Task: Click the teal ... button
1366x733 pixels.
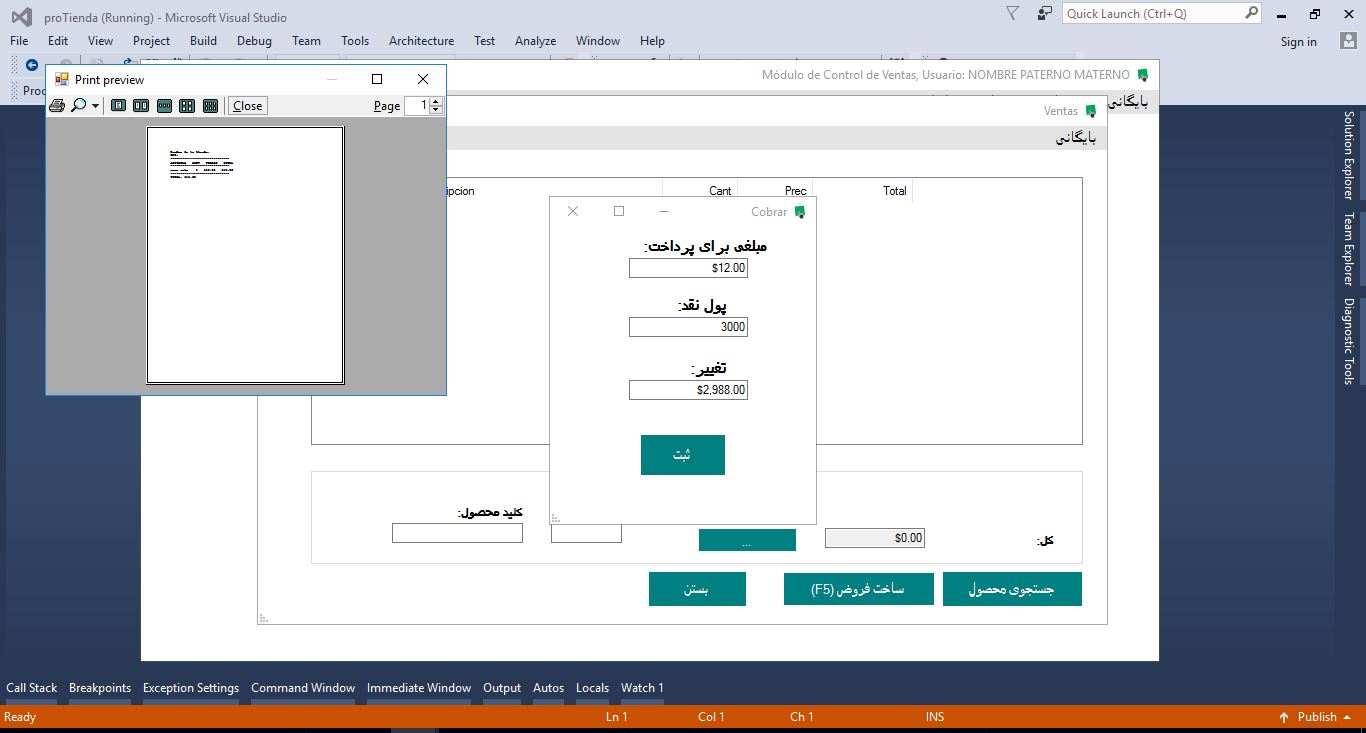Action: coord(747,541)
